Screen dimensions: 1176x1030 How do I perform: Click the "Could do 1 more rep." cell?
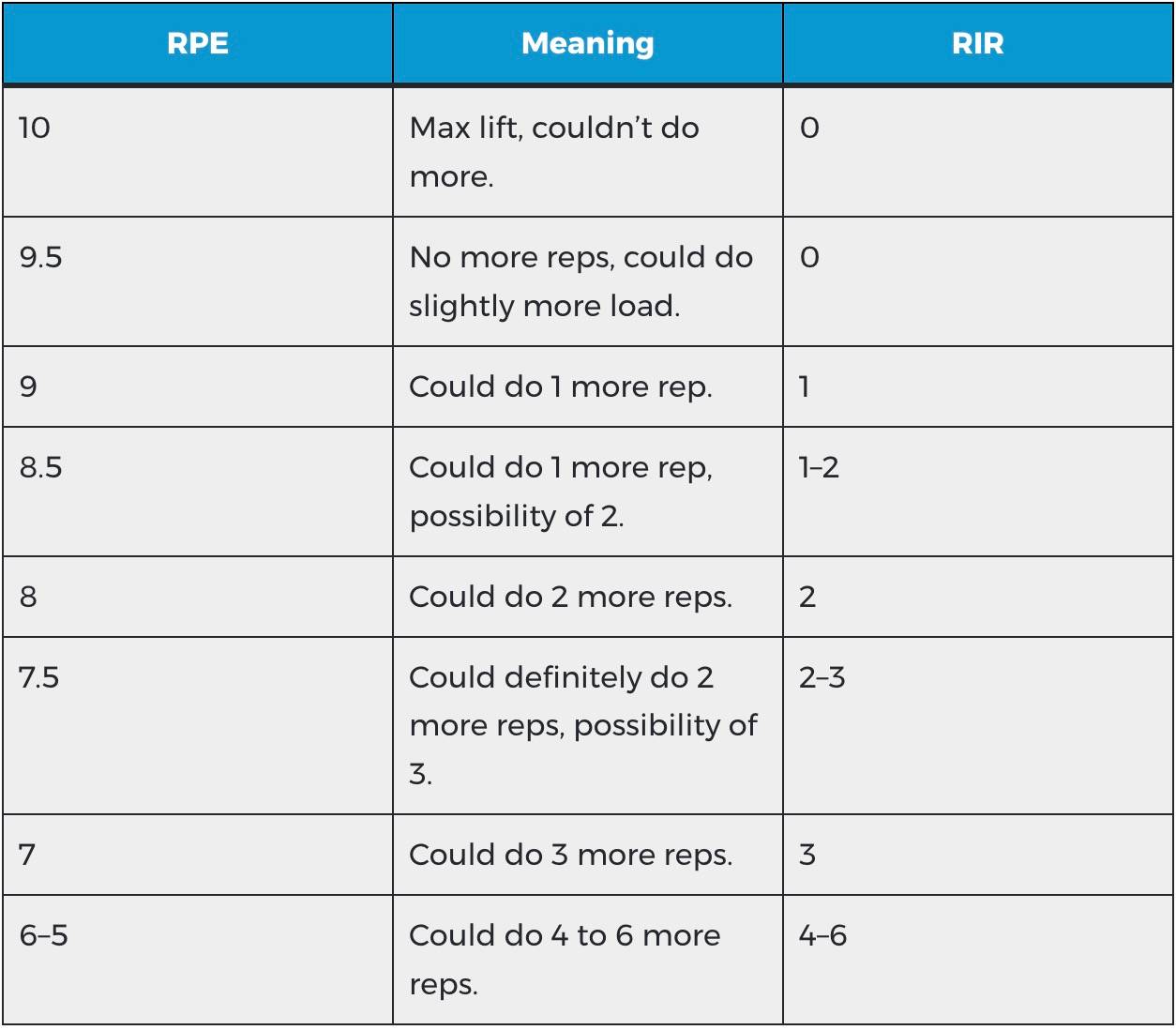click(x=560, y=386)
